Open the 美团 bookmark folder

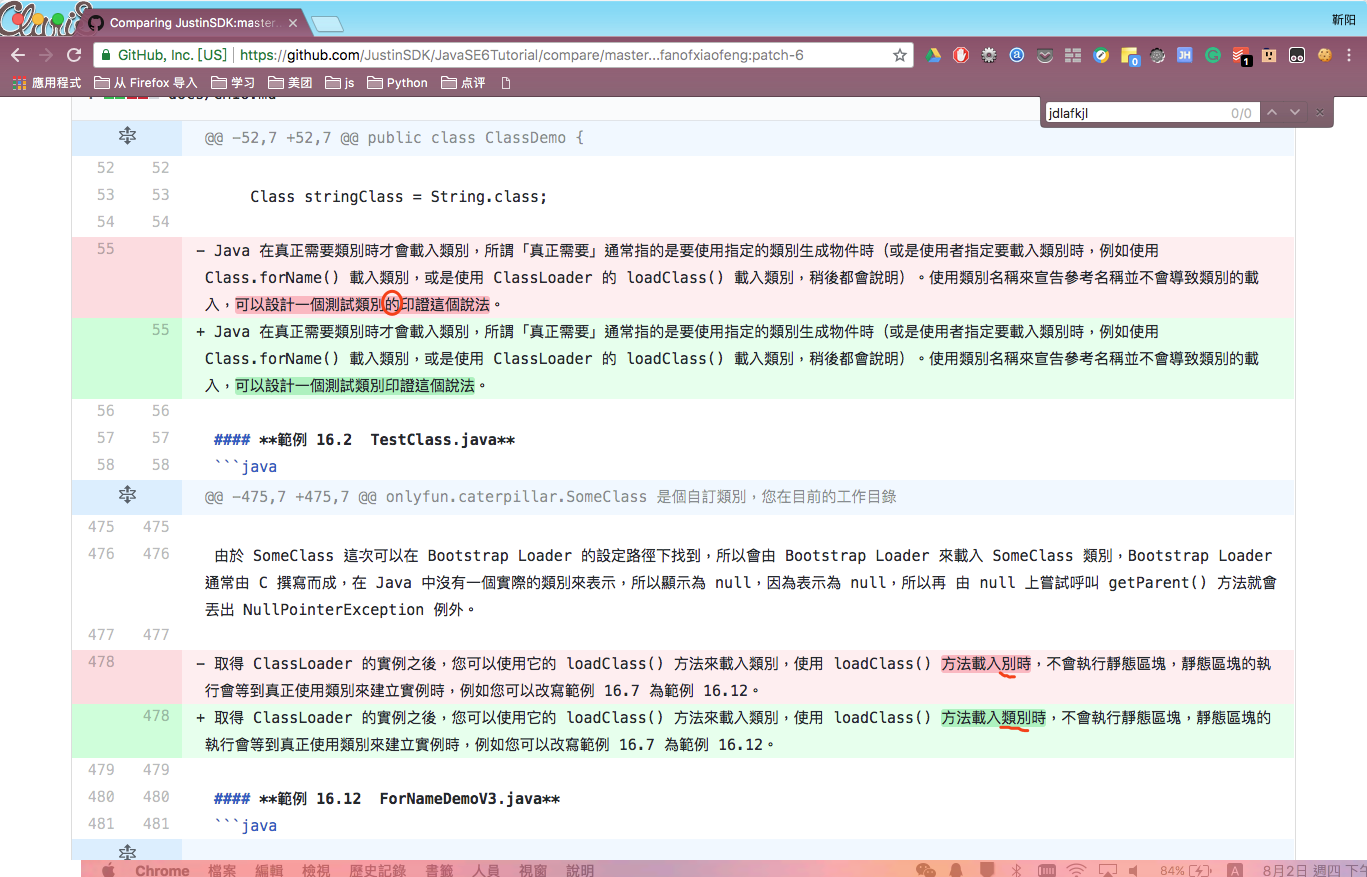(290, 83)
